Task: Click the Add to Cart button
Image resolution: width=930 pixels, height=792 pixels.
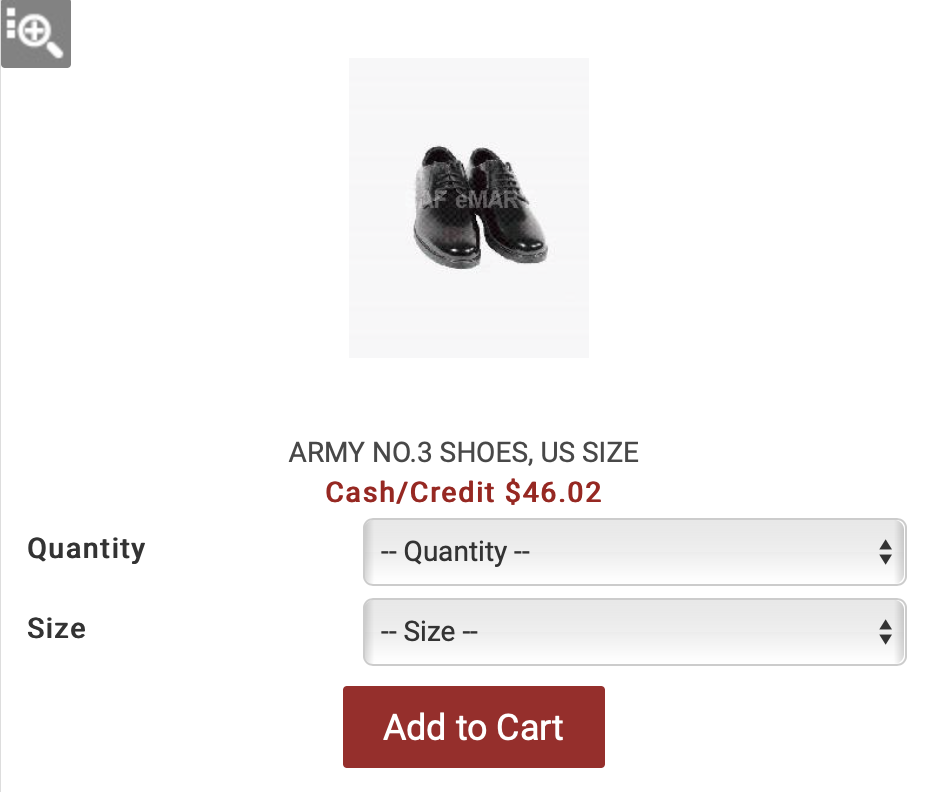Action: pyautogui.click(x=473, y=727)
